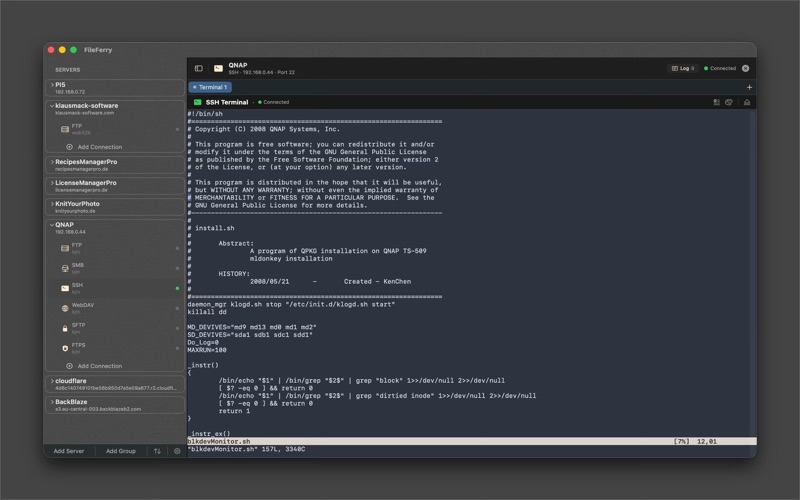
Task: Click the 'Connected' status in the header
Action: pos(720,68)
